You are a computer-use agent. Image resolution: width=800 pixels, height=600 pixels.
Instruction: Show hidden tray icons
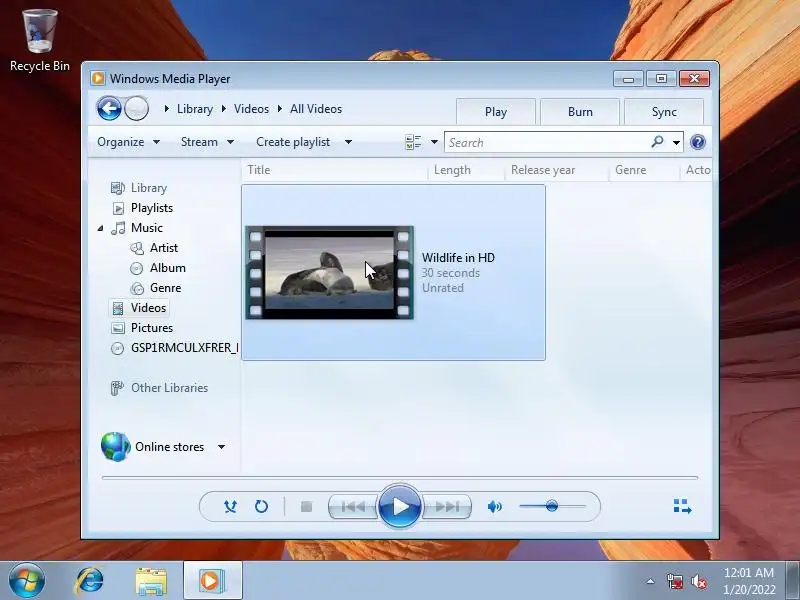tap(651, 581)
